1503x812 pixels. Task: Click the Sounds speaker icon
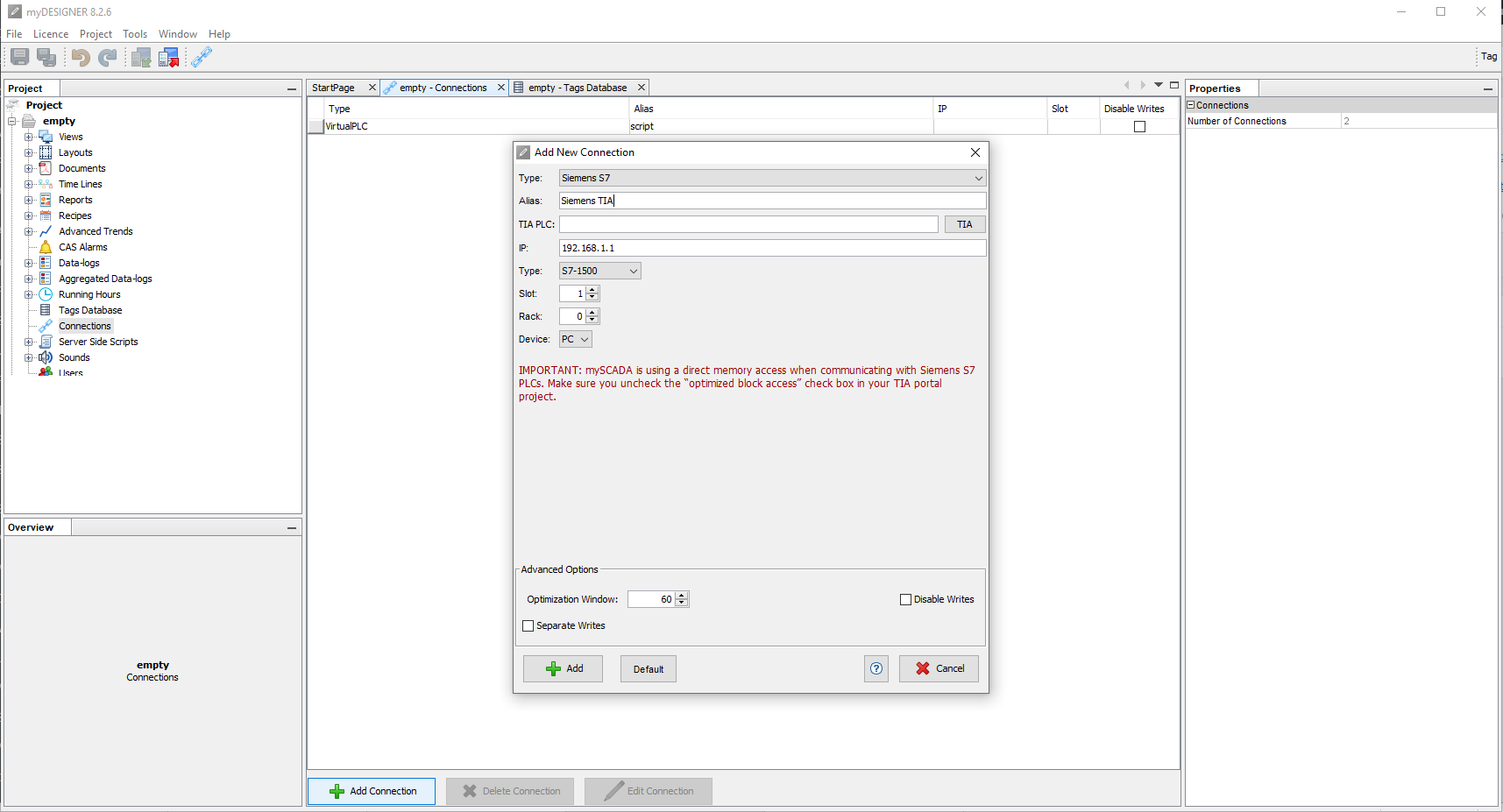point(46,357)
